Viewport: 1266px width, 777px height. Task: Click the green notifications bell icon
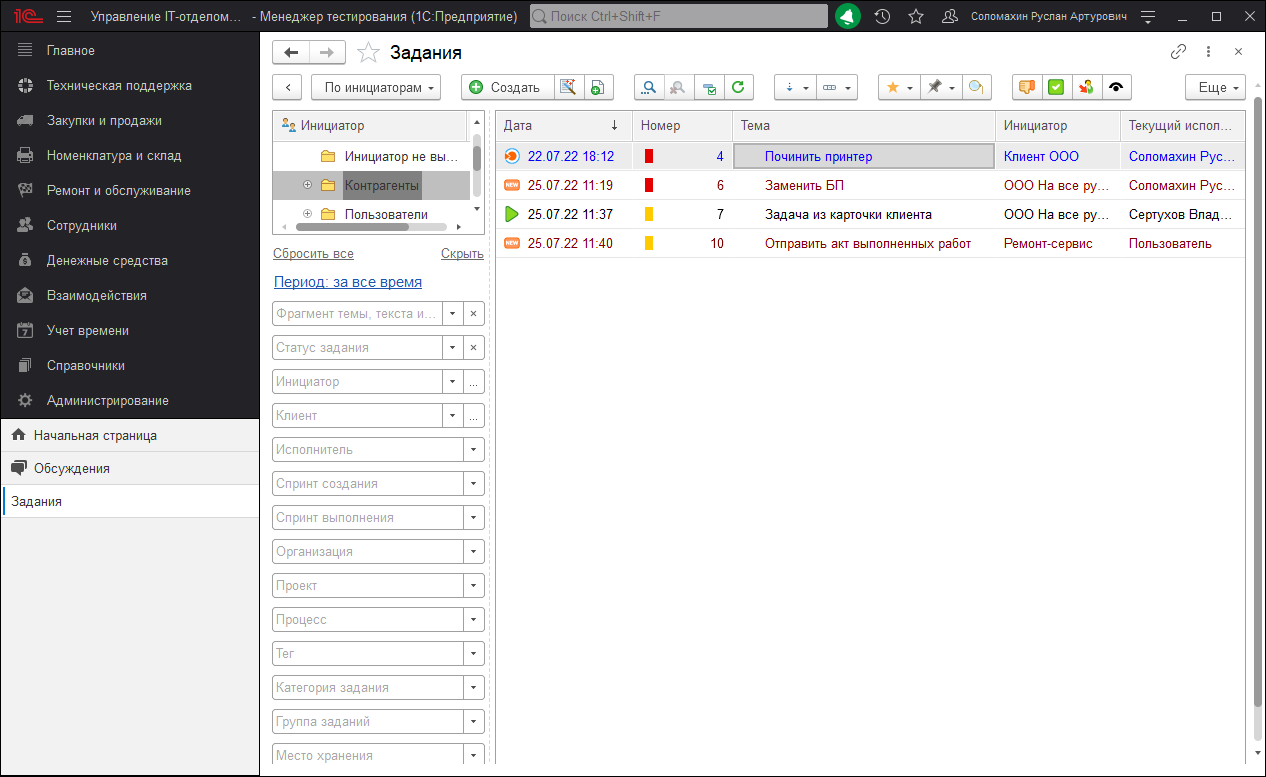coord(847,17)
